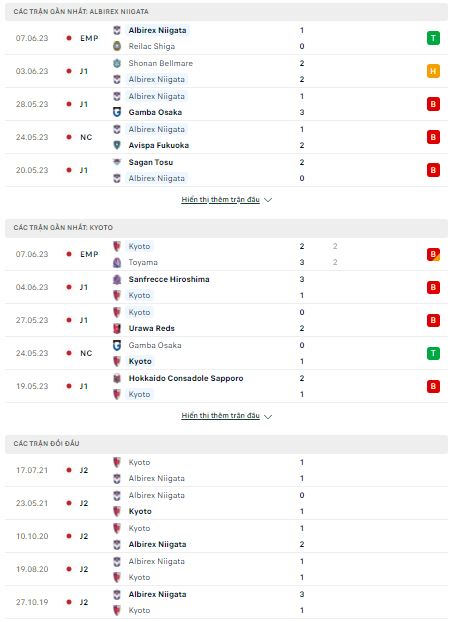
Task: Click the Reilac Shiga team crest
Action: (117, 46)
